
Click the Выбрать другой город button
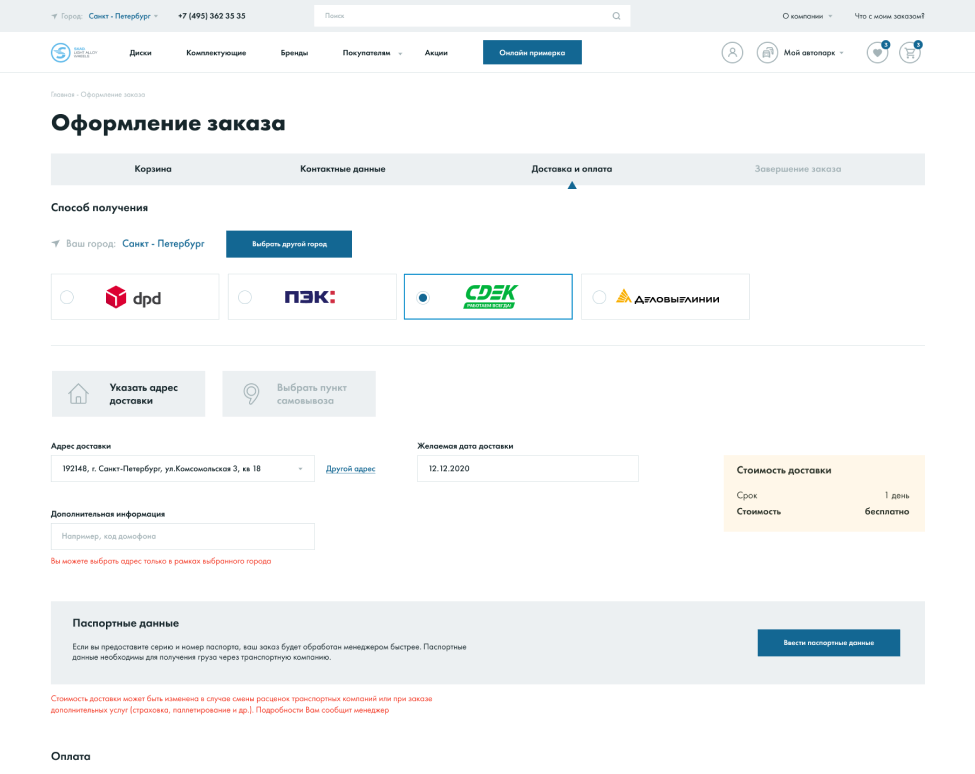[288, 244]
